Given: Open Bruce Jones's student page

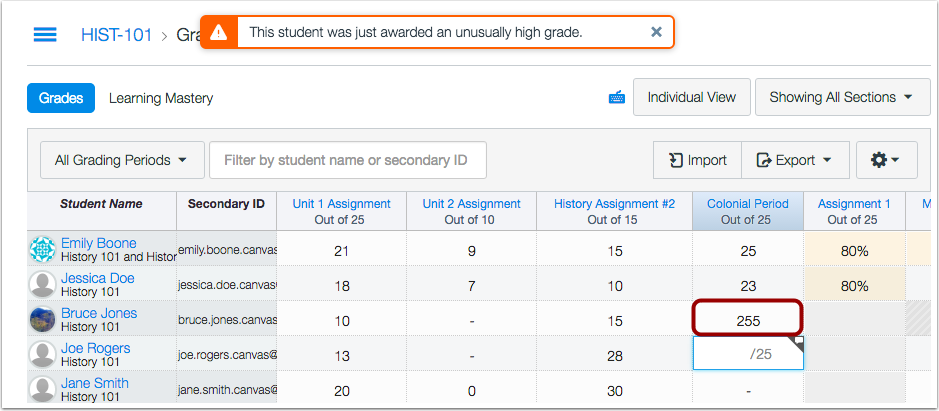Looking at the screenshot, I should [x=99, y=313].
